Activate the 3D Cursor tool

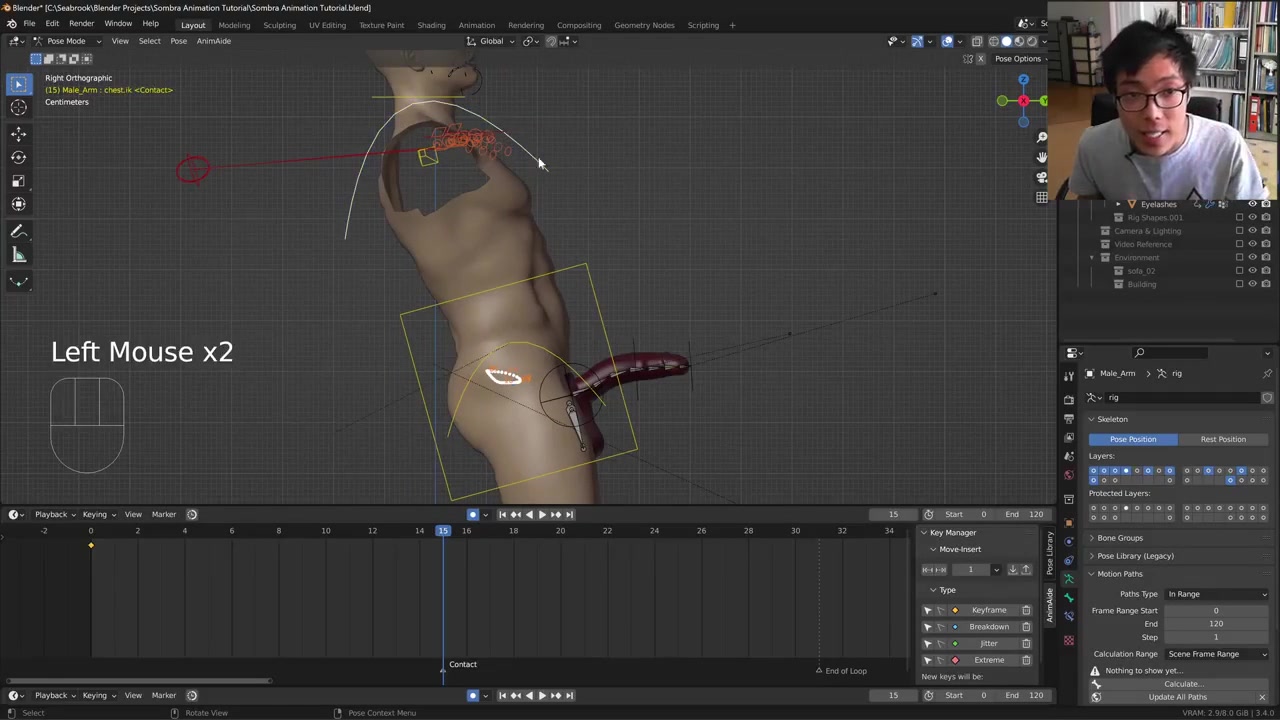[x=18, y=108]
